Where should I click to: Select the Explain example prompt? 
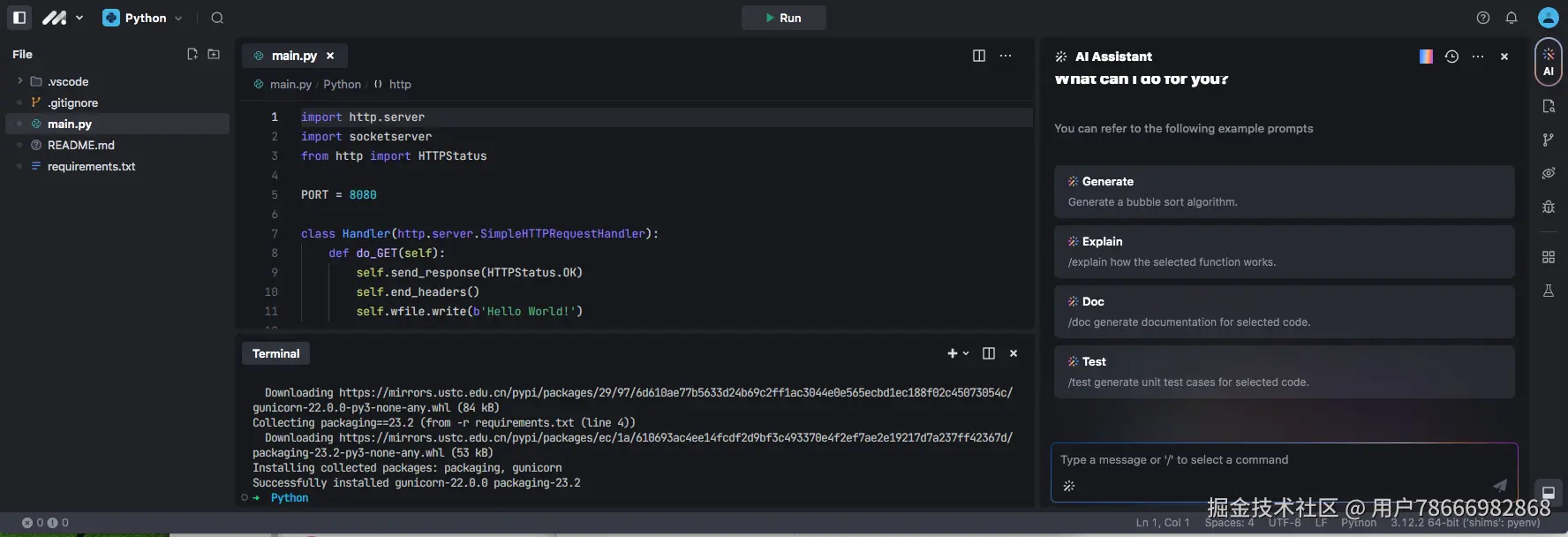click(1284, 252)
